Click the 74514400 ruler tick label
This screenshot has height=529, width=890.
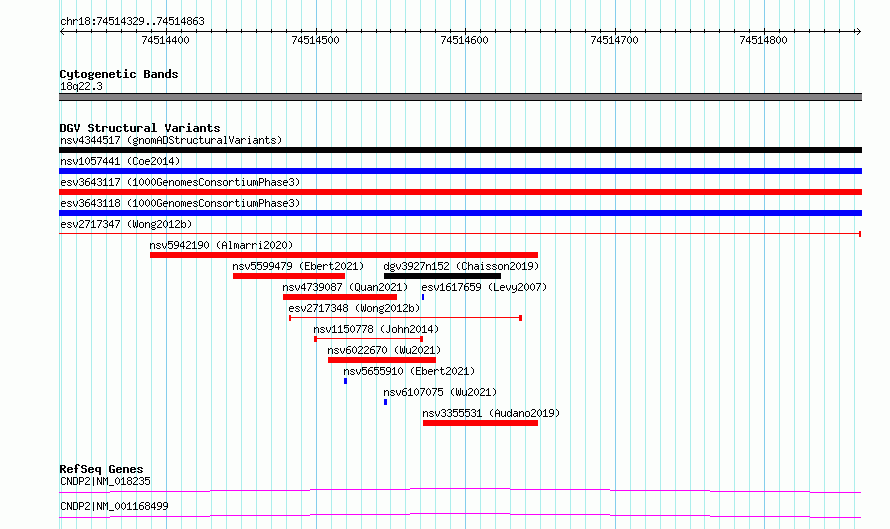click(x=165, y=40)
